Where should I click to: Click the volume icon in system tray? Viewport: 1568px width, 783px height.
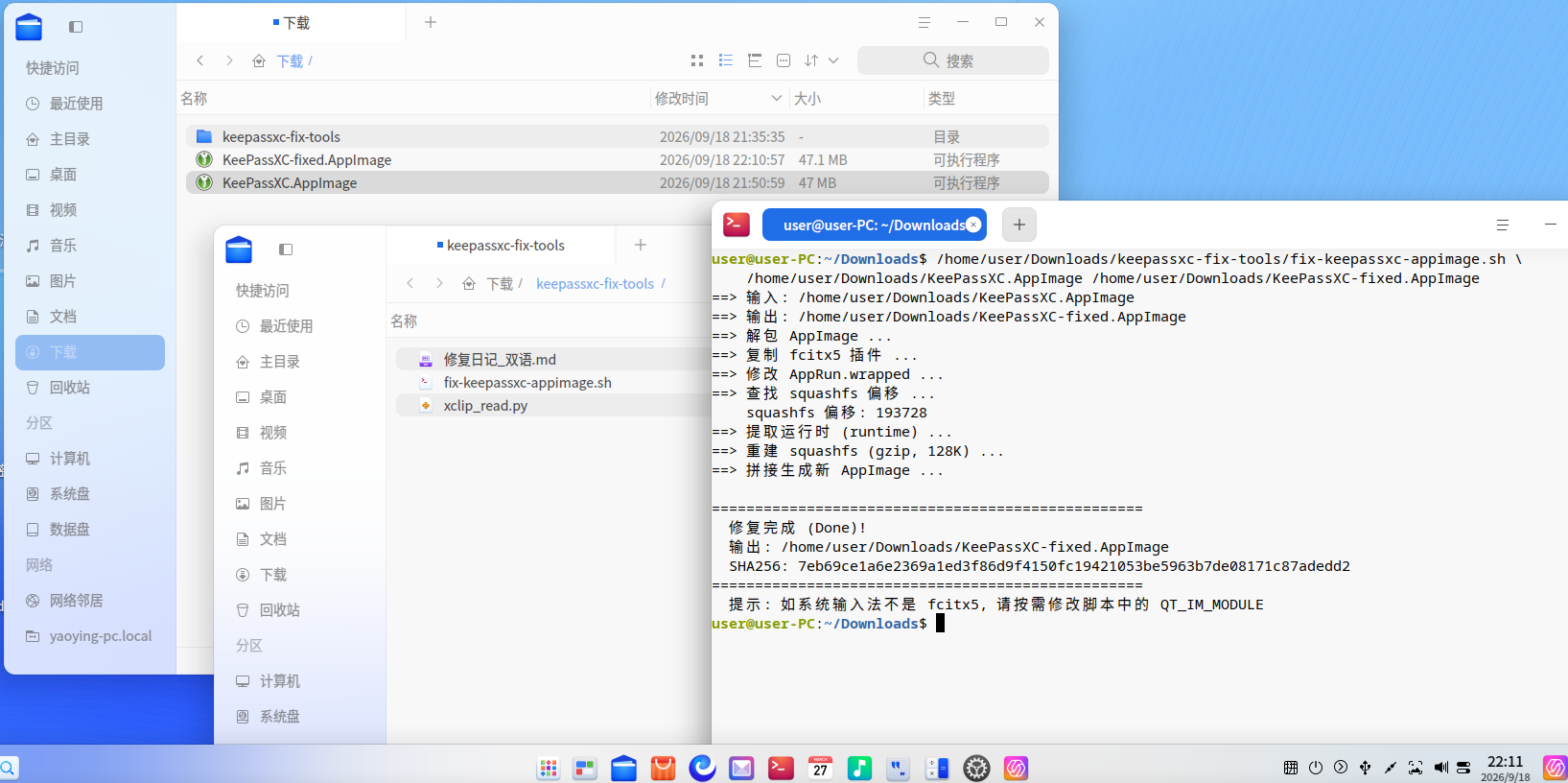pyautogui.click(x=1440, y=768)
